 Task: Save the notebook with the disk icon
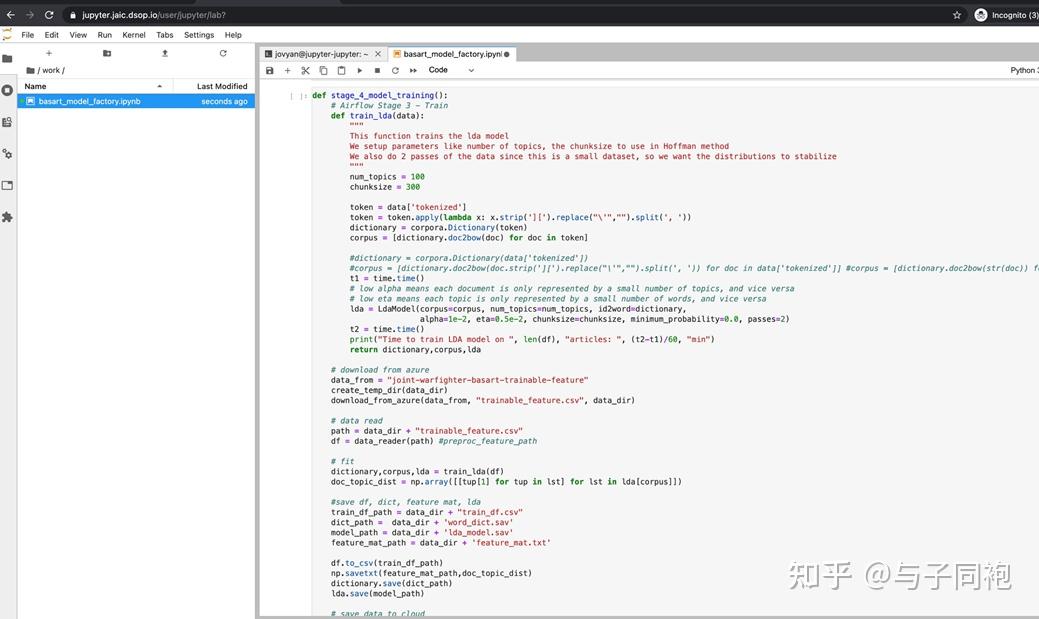[270, 70]
